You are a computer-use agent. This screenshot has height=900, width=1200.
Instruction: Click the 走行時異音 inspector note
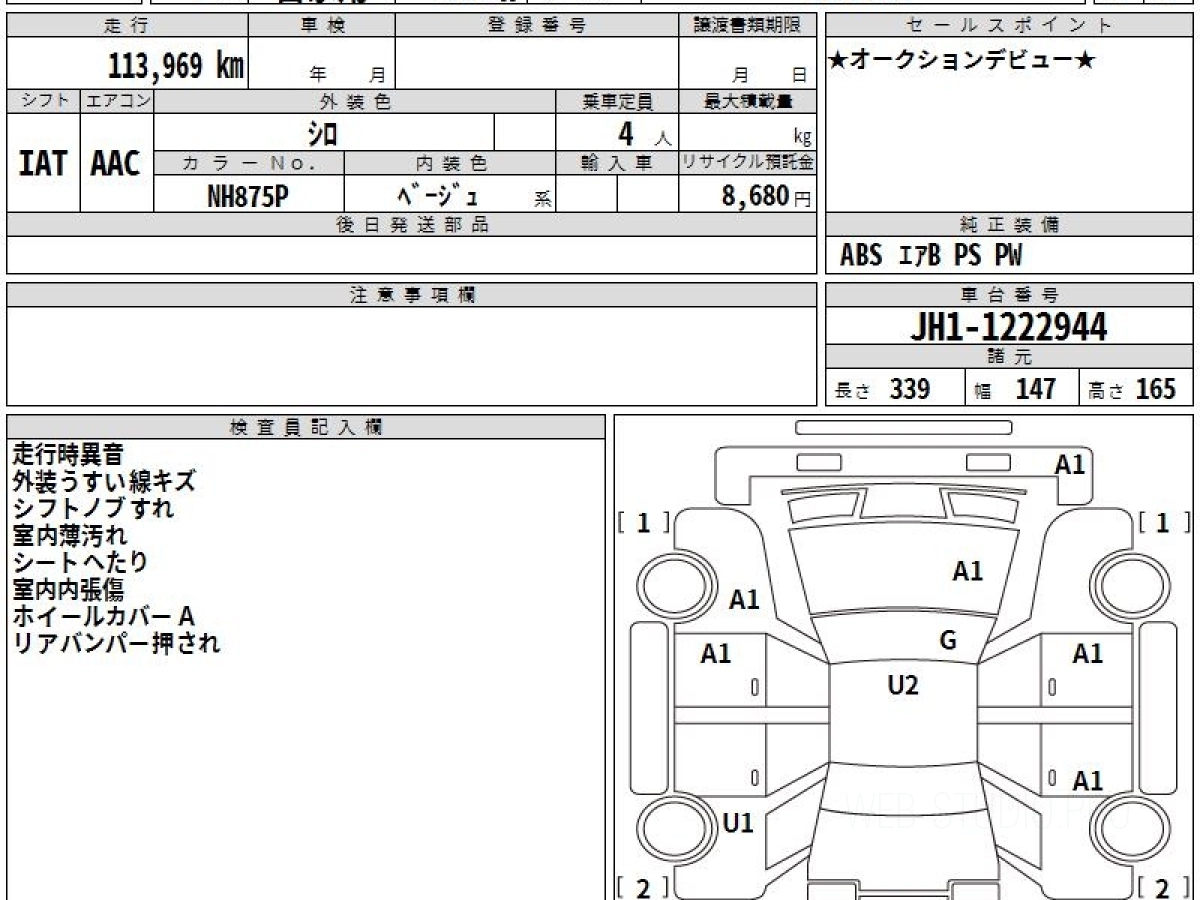[x=67, y=454]
